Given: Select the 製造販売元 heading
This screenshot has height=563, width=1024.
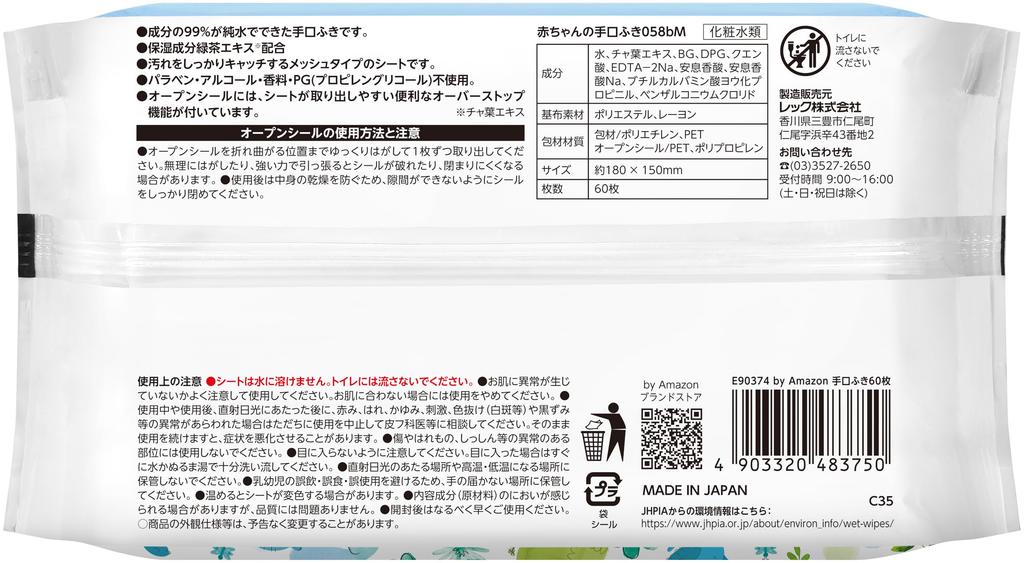Looking at the screenshot, I should (806, 94).
